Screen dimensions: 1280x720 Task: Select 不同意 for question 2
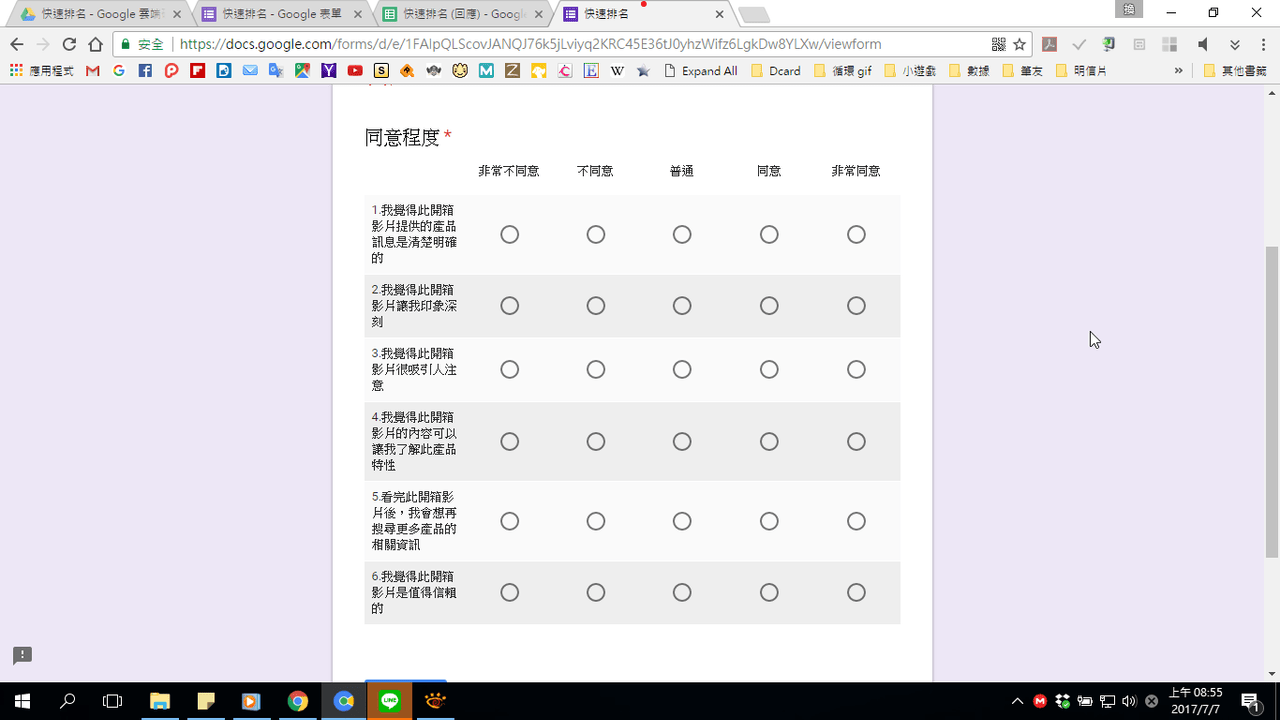596,306
